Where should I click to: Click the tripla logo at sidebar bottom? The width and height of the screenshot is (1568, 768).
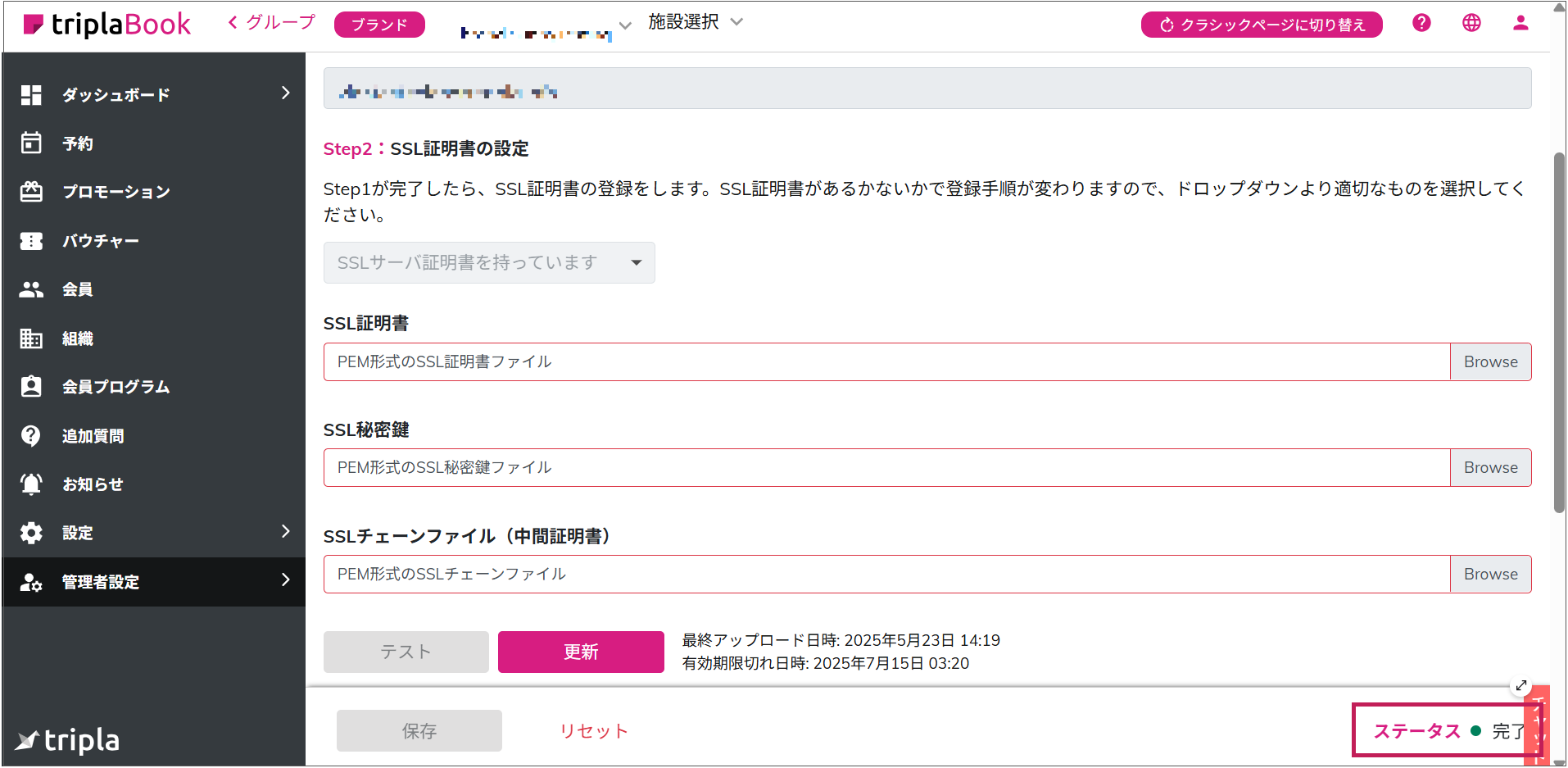[68, 740]
